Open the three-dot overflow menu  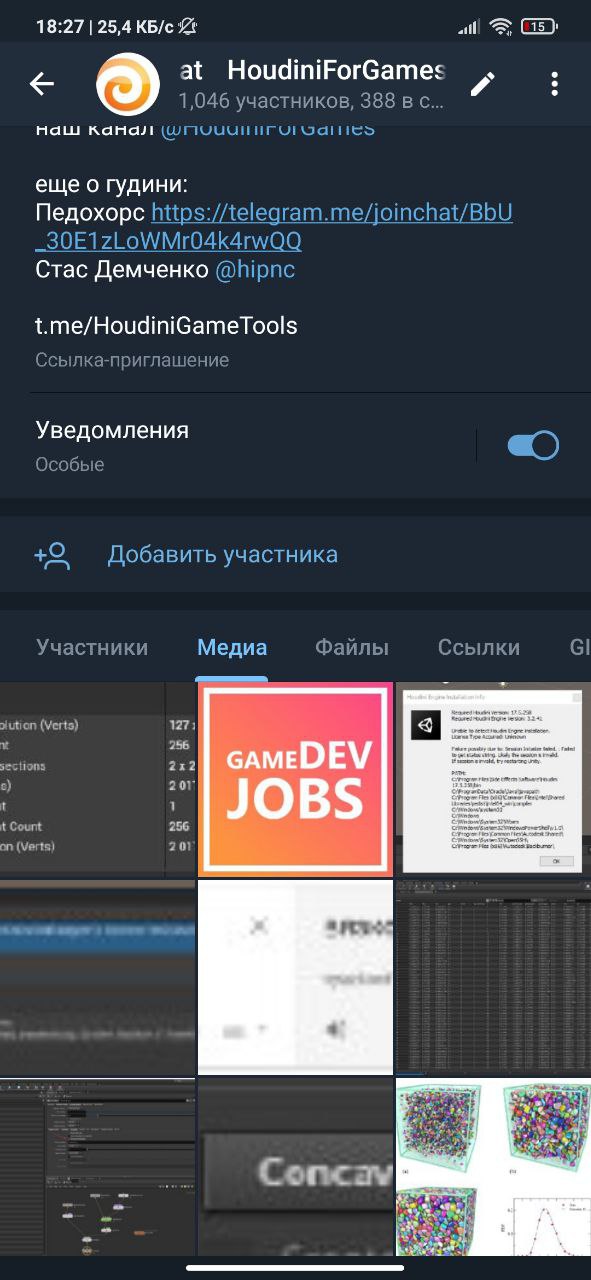[554, 84]
